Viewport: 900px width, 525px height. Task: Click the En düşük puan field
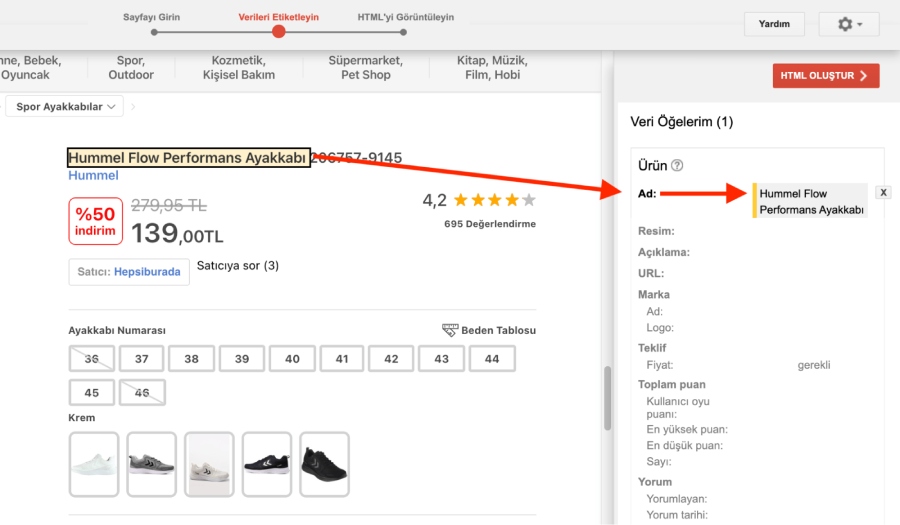pos(685,445)
